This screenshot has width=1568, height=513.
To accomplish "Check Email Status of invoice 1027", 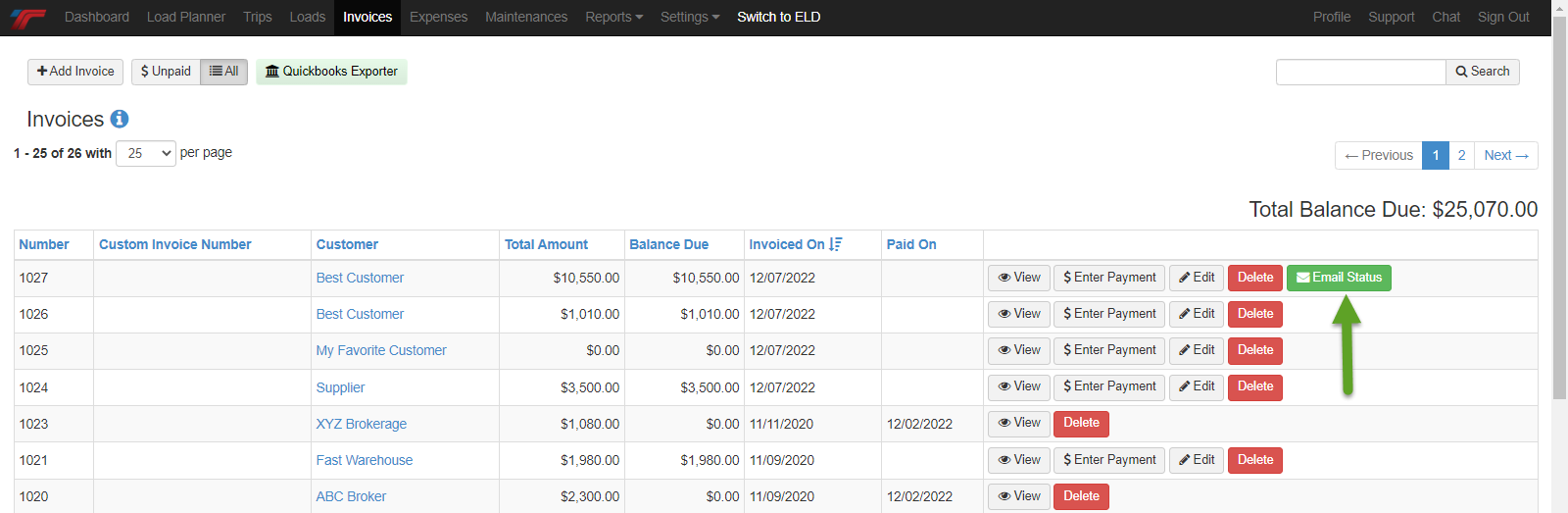I will point(1339,278).
